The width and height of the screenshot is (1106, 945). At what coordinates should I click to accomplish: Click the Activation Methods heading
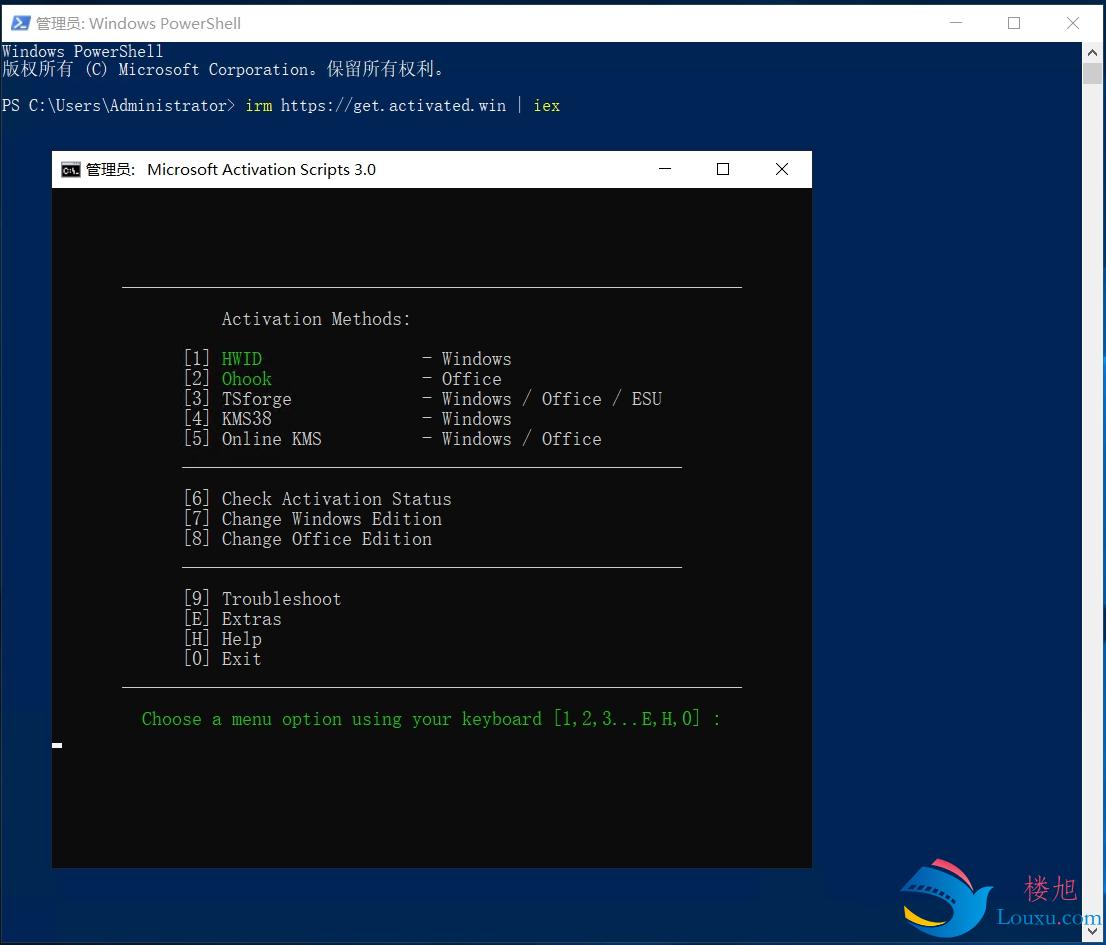[x=316, y=319]
